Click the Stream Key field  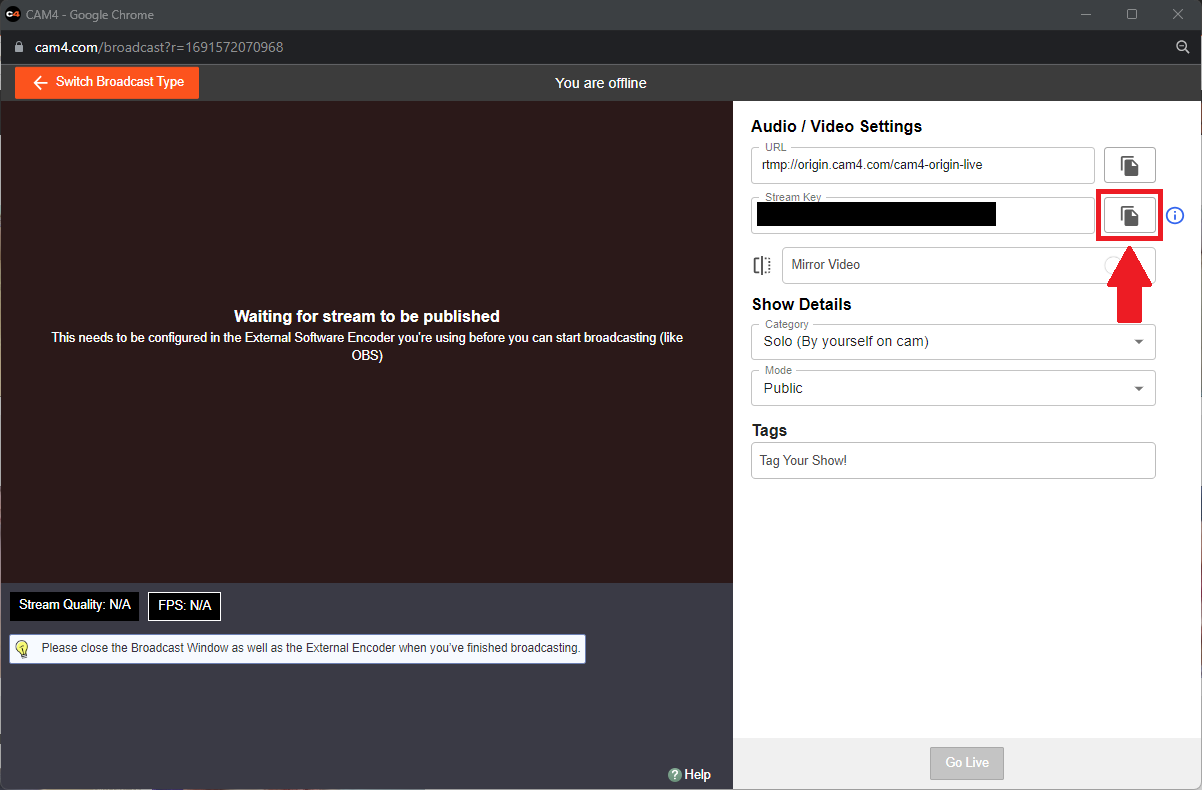[922, 215]
